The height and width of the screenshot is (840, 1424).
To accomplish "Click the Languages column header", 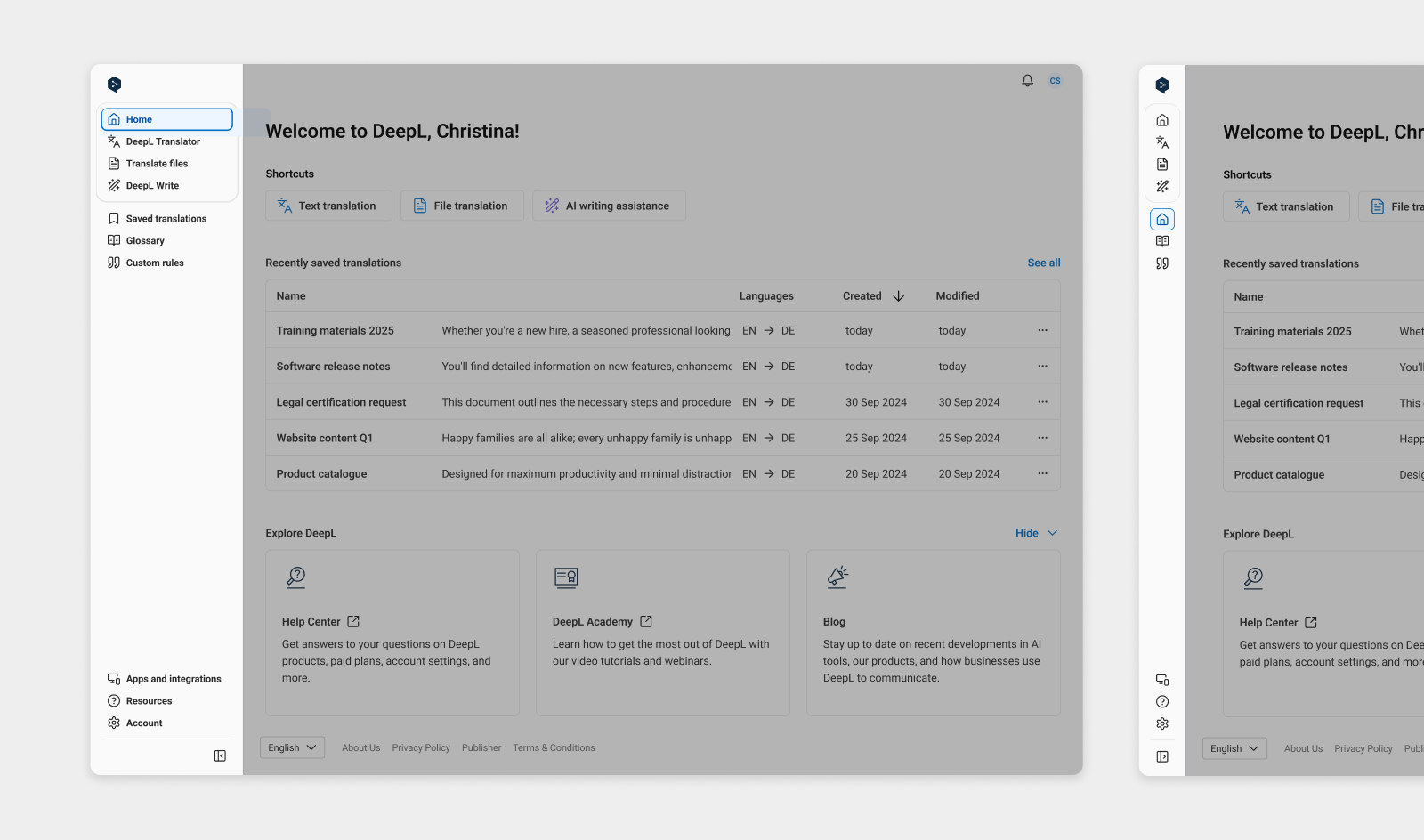I will click(x=766, y=296).
